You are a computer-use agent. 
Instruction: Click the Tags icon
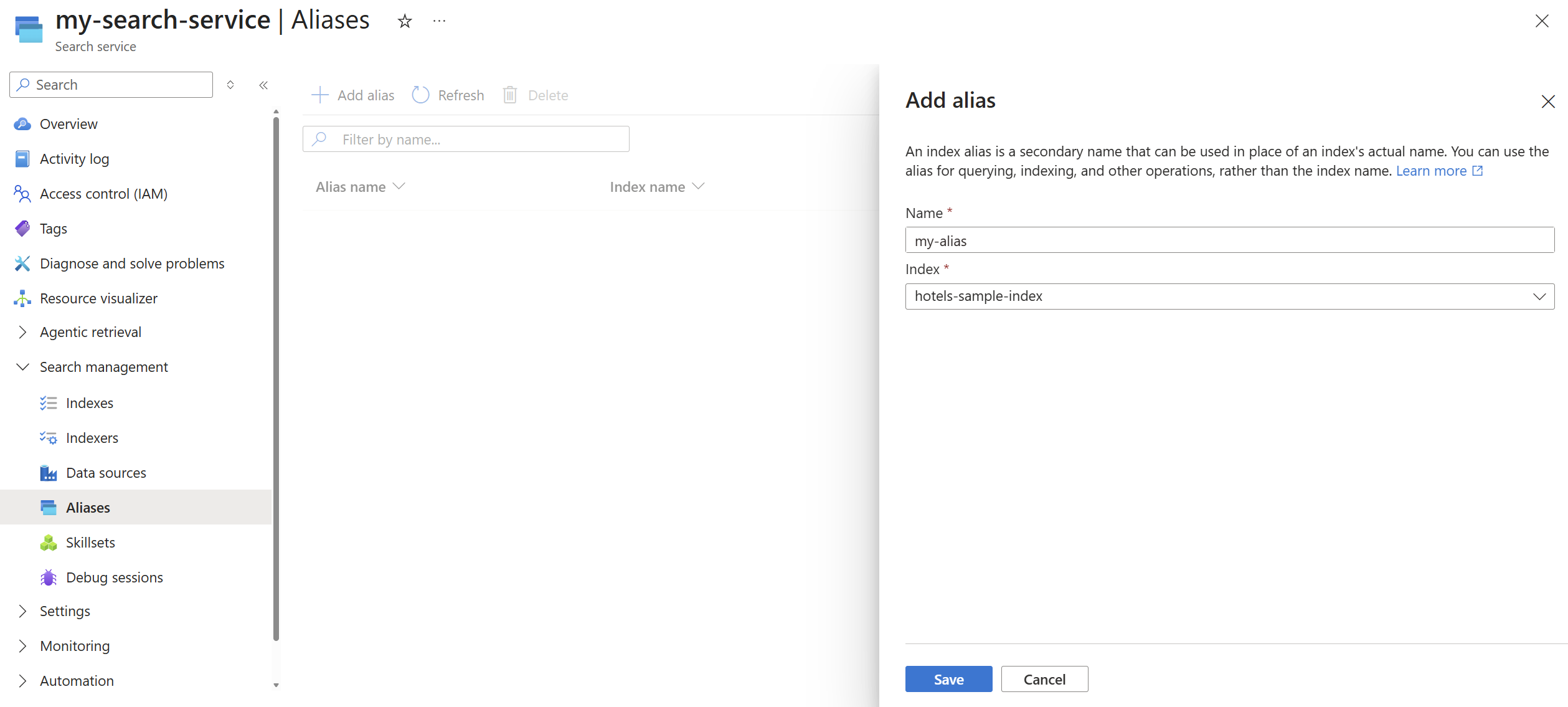22,229
